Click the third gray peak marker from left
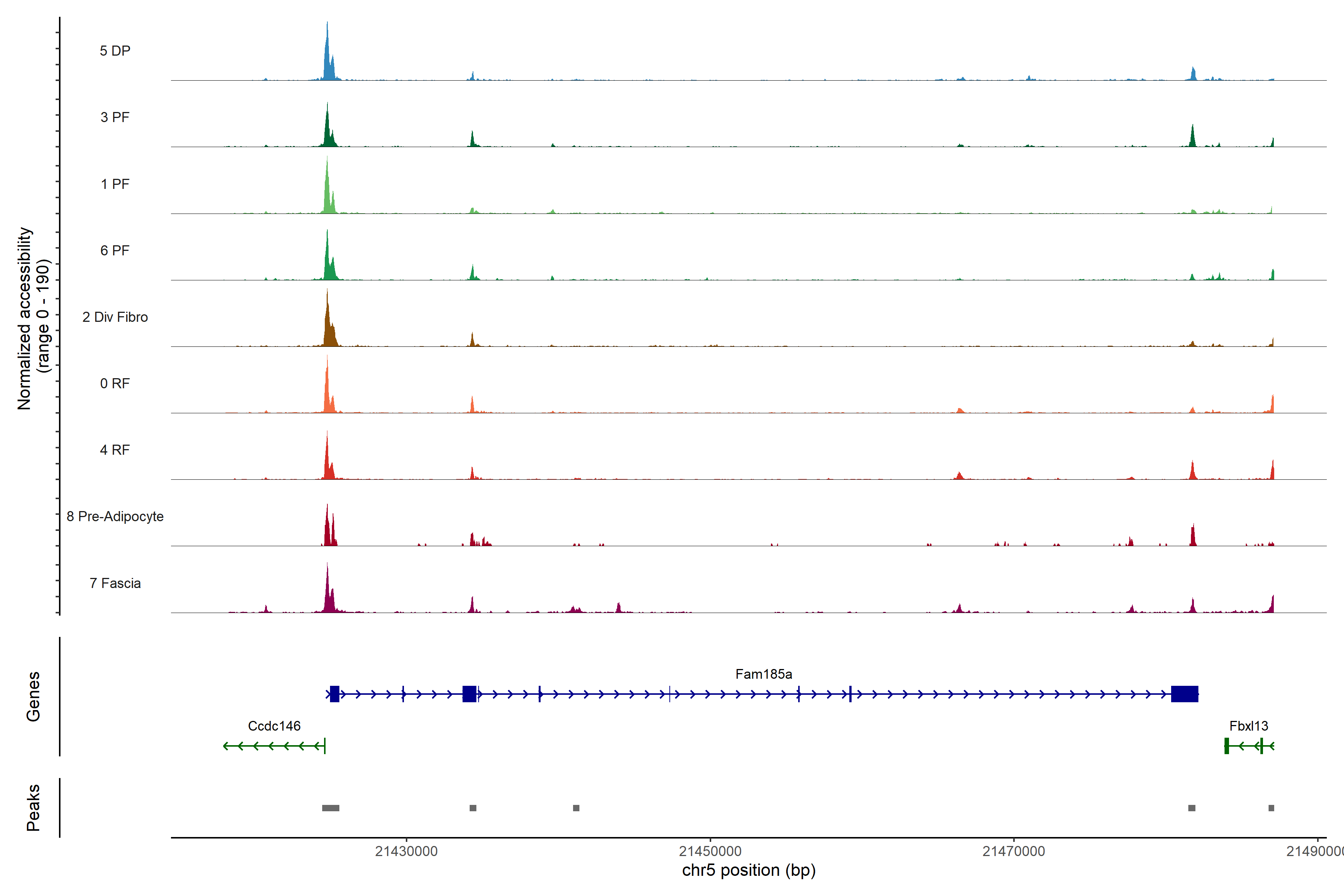The width and height of the screenshot is (1344, 896). click(x=576, y=808)
